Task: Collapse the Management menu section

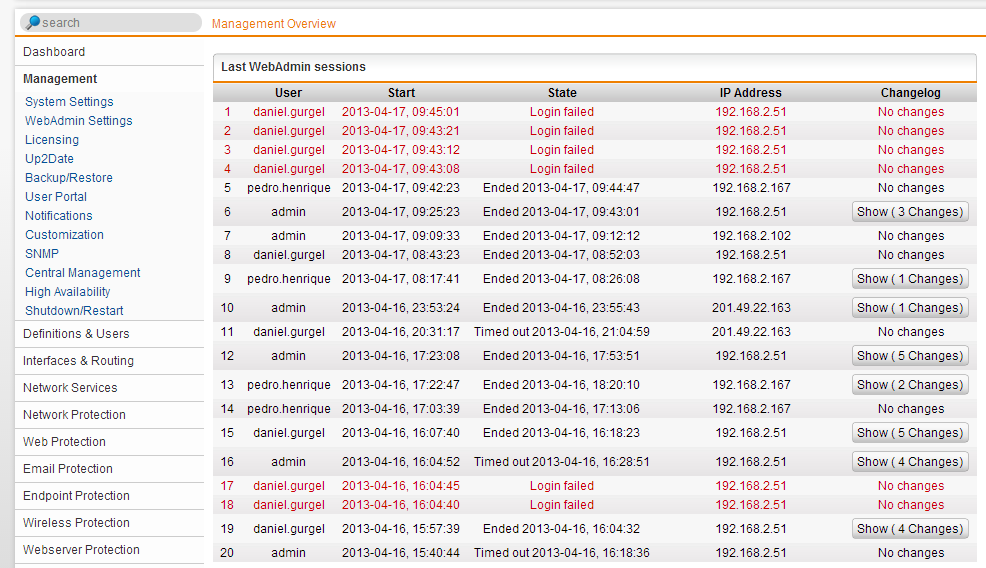Action: pos(60,79)
